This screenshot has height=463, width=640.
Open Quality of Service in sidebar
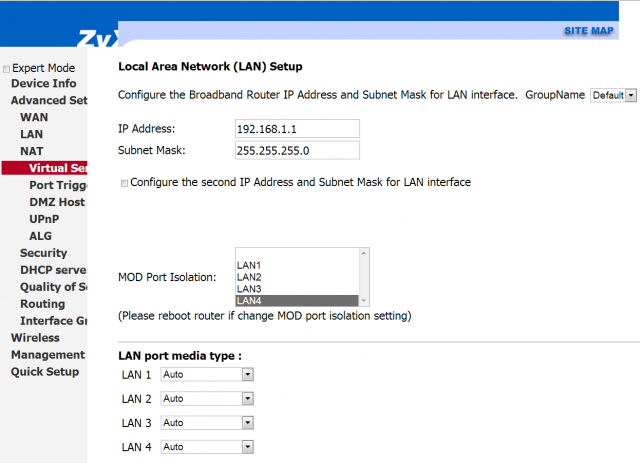[53, 287]
